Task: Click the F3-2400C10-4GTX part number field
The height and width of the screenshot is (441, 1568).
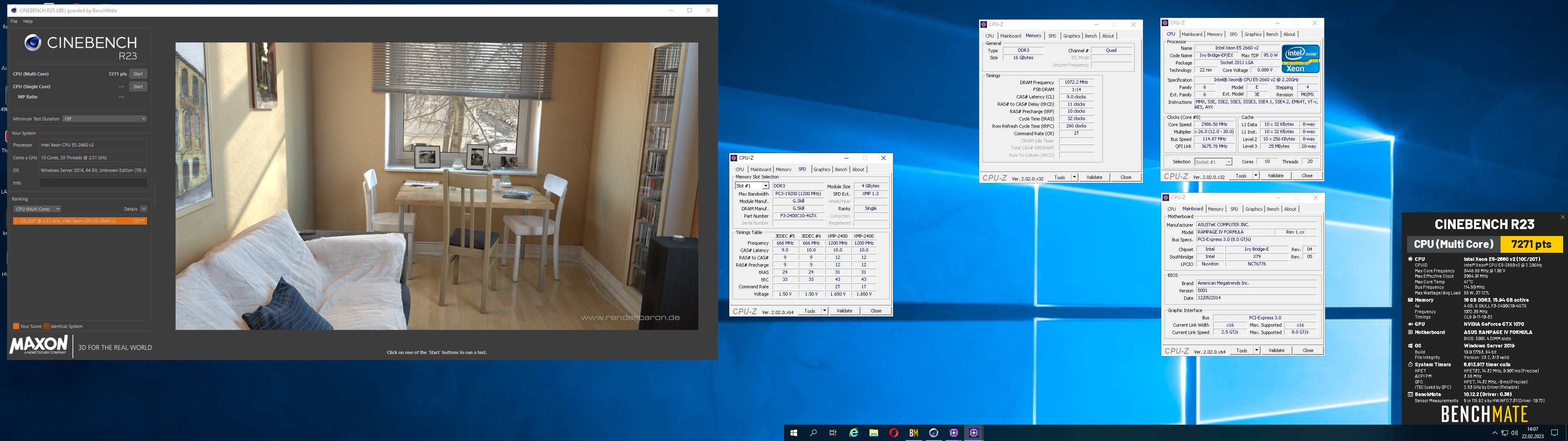Action: pos(798,216)
